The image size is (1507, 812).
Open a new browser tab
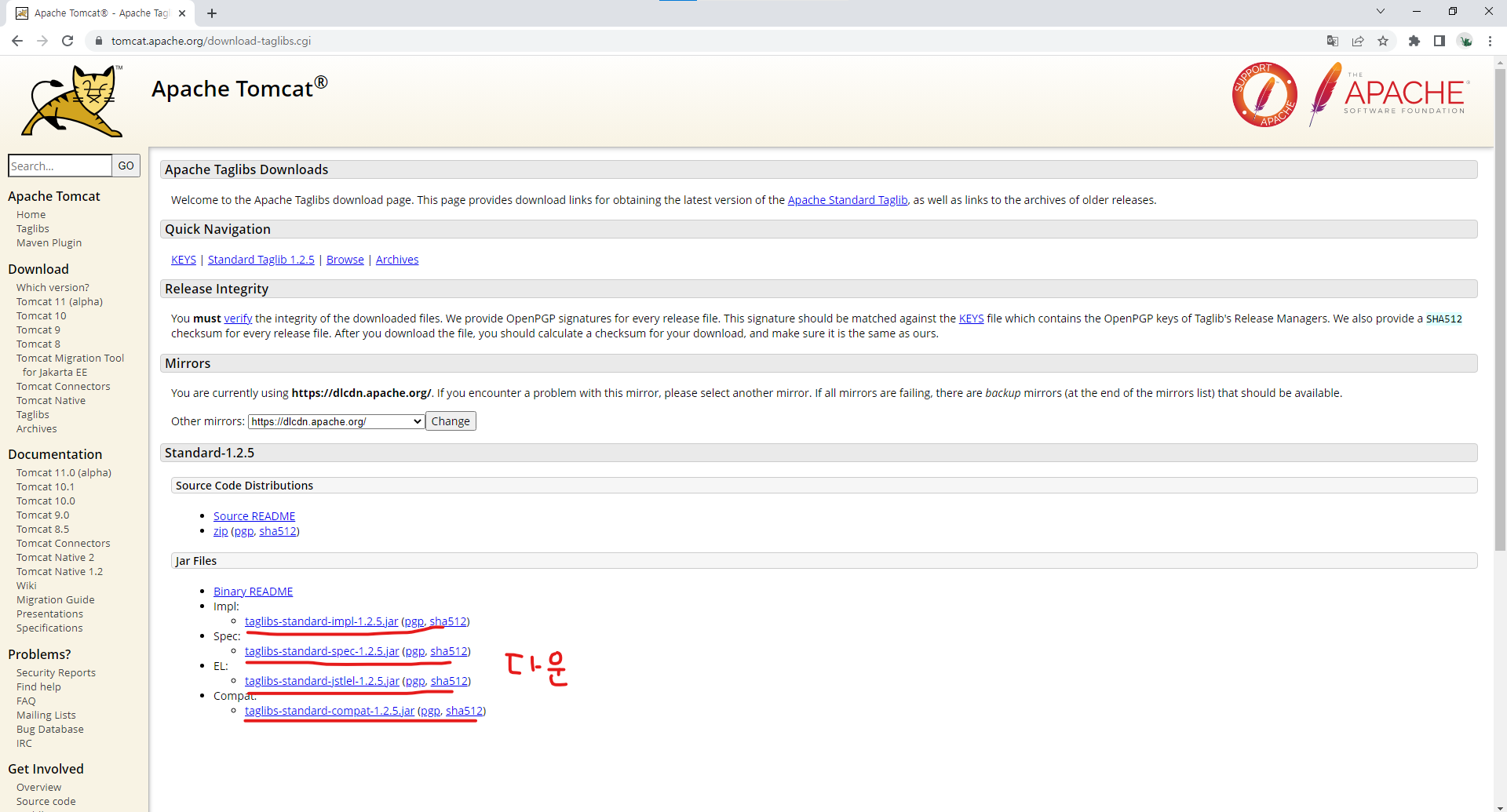pos(212,13)
